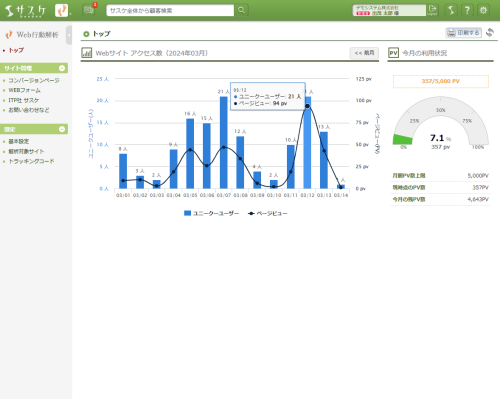
Task: Collapse the settings section toggle
Action: [x=62, y=129]
